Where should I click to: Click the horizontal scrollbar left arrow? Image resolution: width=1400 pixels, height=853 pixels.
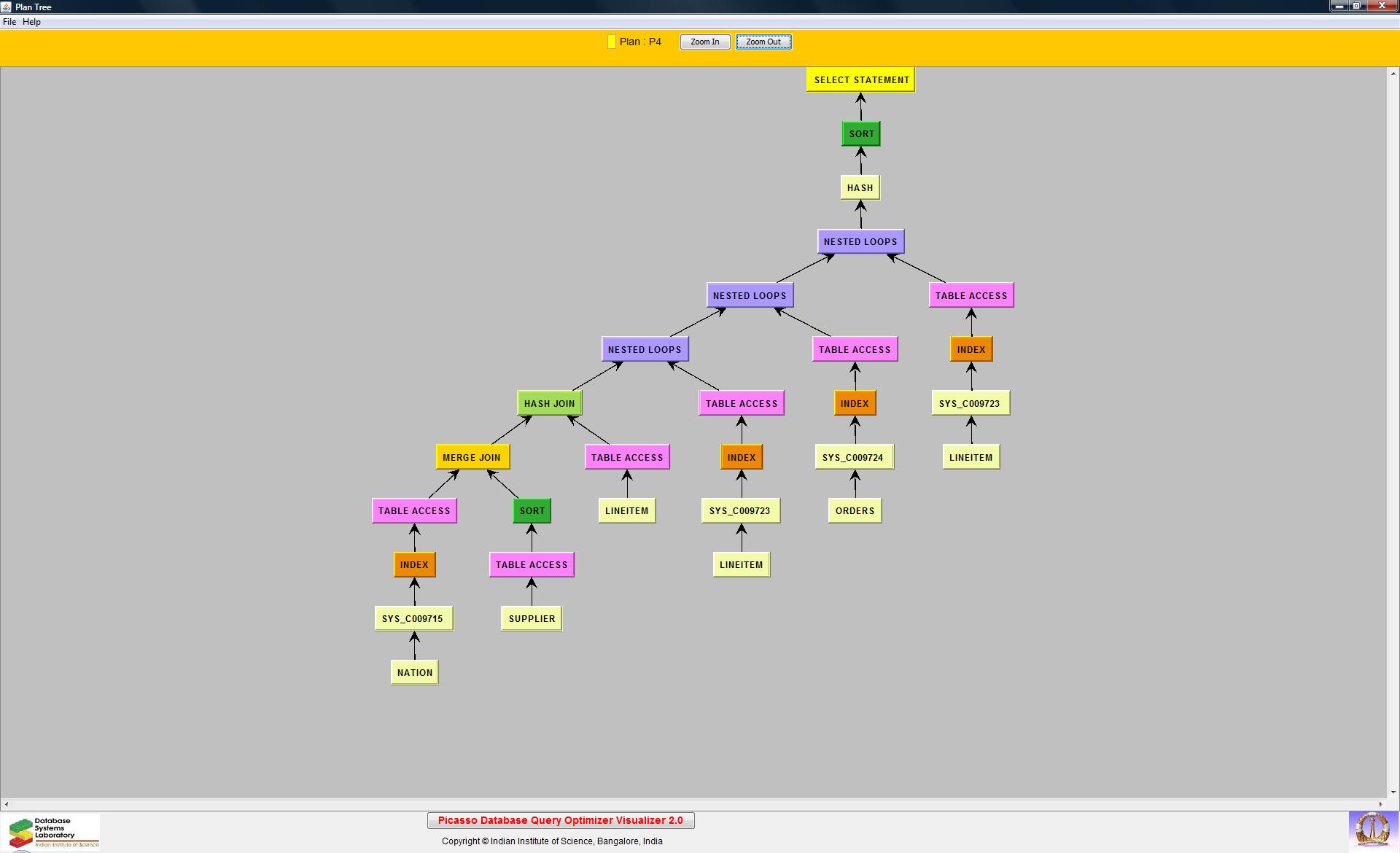(x=7, y=804)
